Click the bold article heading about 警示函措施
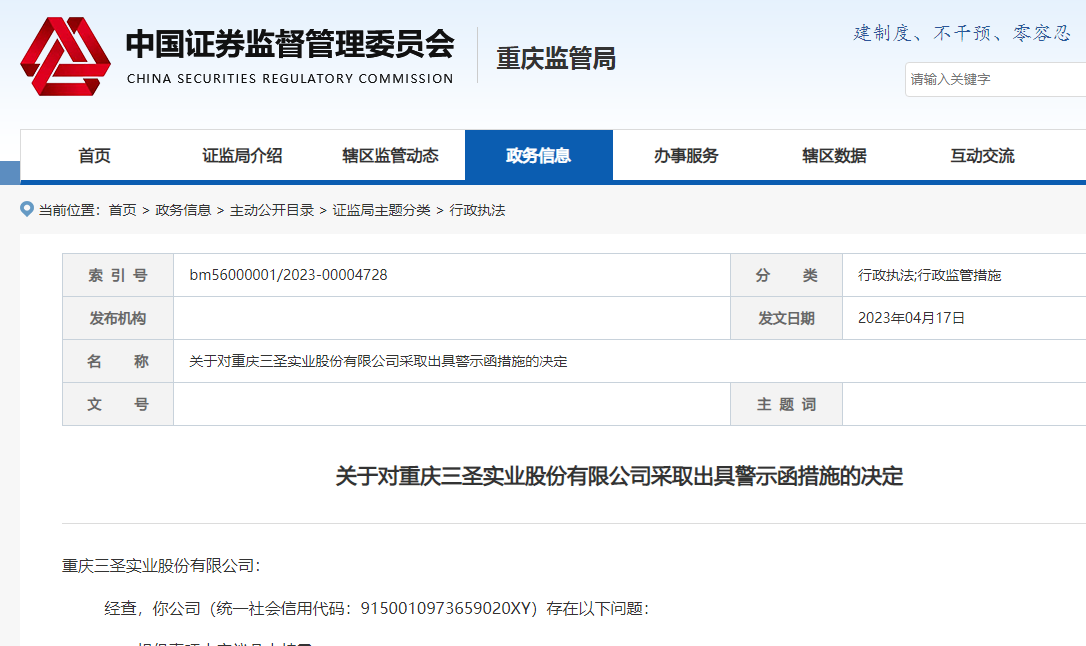 click(x=619, y=476)
